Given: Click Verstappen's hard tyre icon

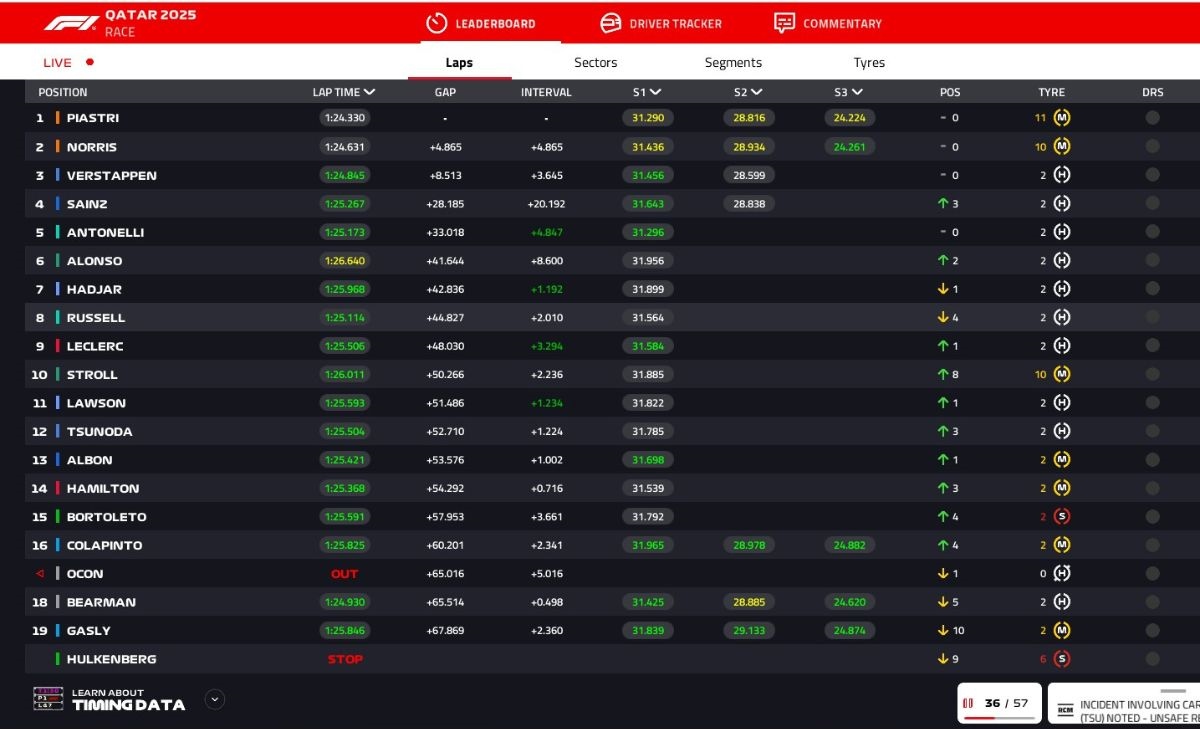Looking at the screenshot, I should click(x=1062, y=175).
